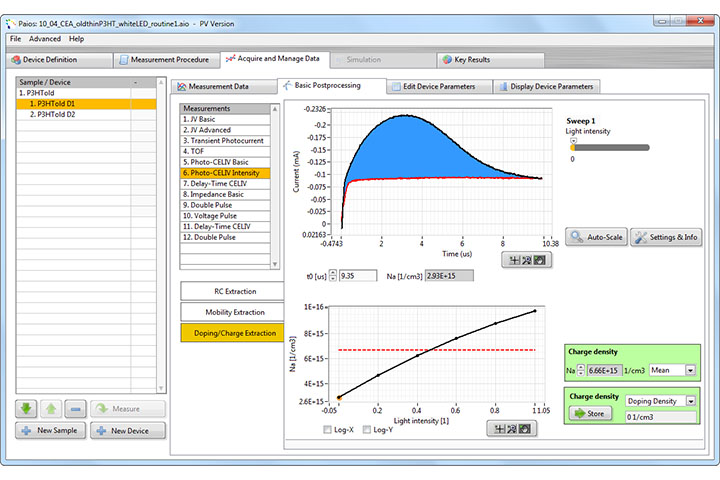Screen dimensions: 720x480
Task: Click the Auto-Scale magnifier button
Action: pos(596,237)
